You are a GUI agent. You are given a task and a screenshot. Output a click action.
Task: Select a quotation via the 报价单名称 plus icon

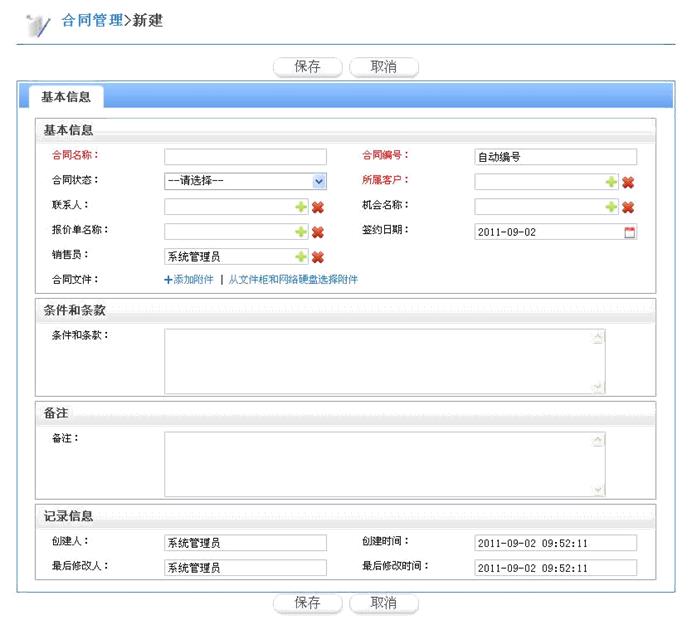click(301, 232)
